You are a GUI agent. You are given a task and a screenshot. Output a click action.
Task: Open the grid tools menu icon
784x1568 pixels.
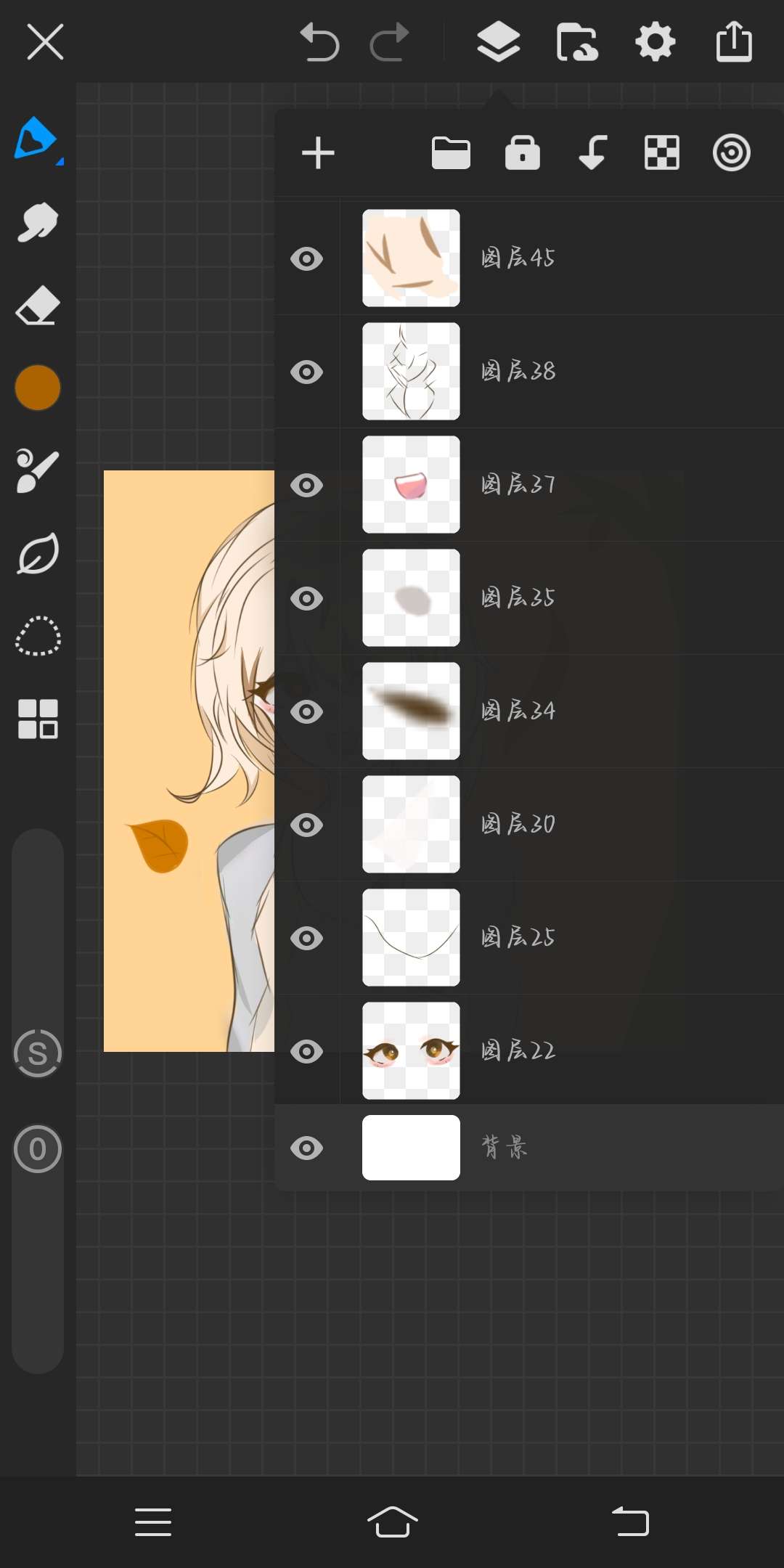tap(38, 719)
